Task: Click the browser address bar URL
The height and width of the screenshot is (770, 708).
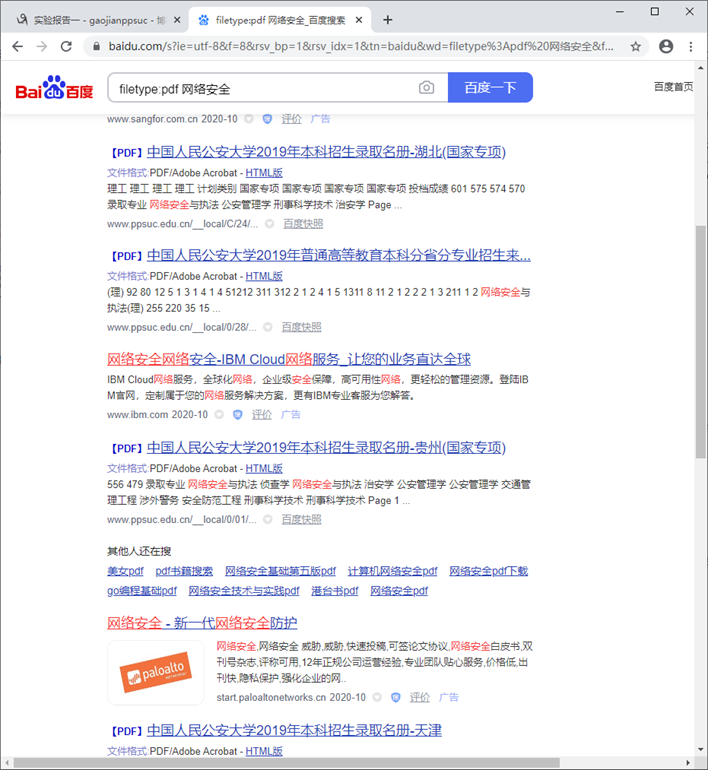Action: (361, 47)
